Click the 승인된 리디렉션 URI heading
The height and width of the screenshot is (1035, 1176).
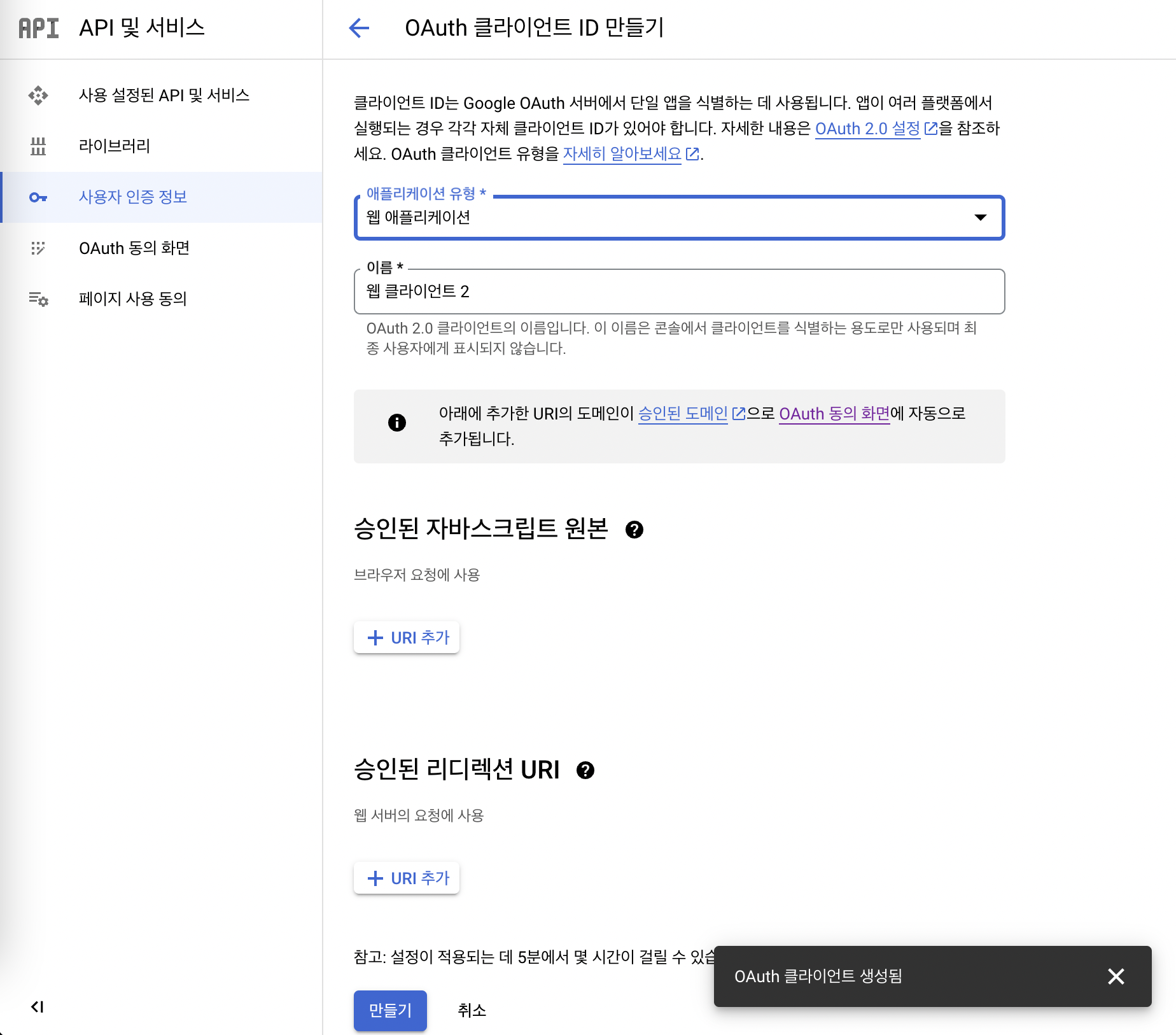[x=457, y=770]
